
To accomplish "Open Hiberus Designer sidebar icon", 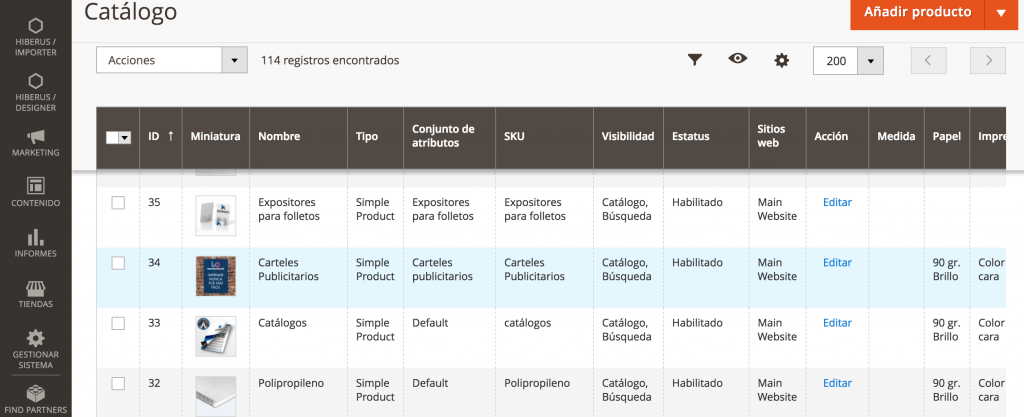I will [x=36, y=92].
